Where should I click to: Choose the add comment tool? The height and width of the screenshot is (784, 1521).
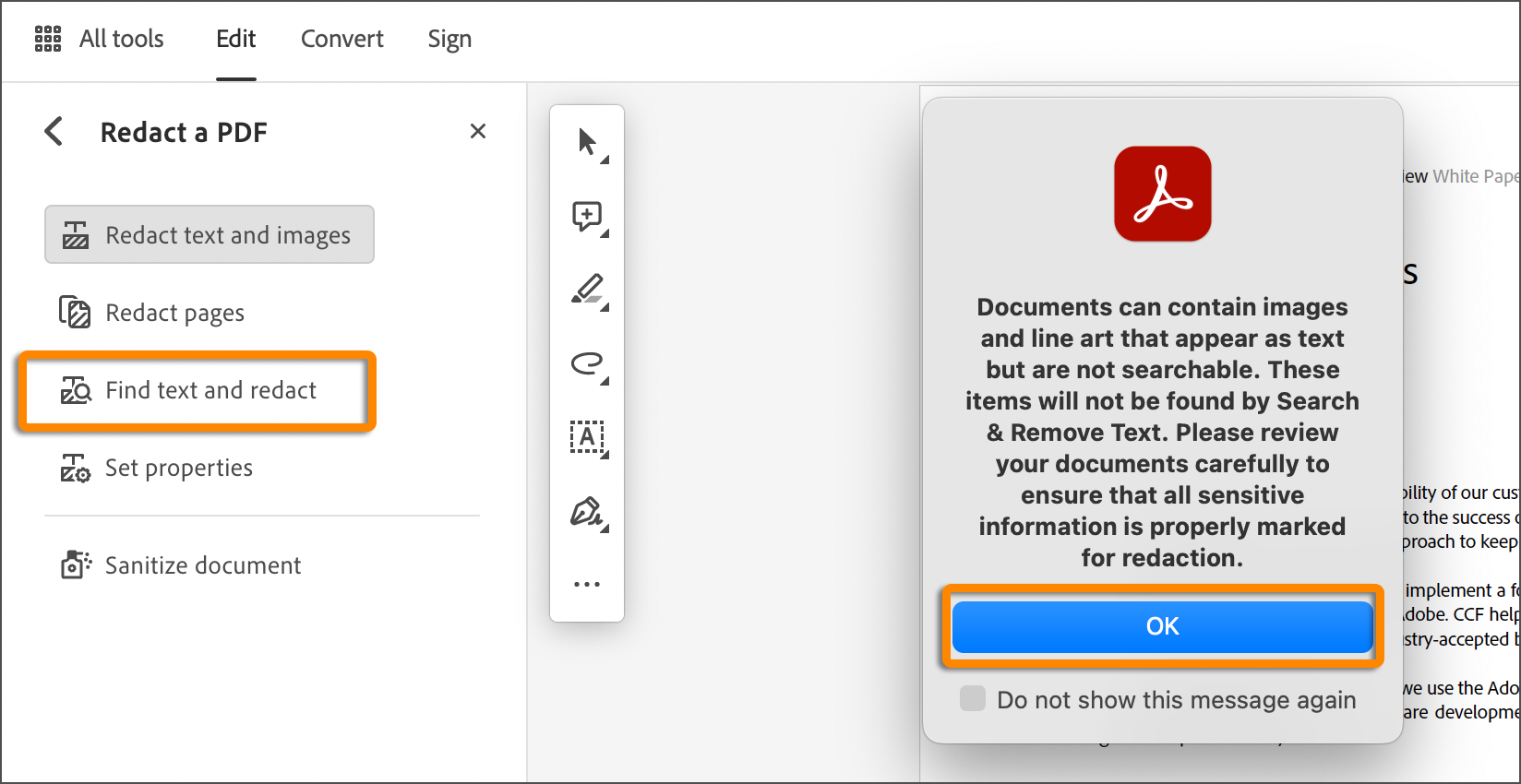tap(587, 216)
